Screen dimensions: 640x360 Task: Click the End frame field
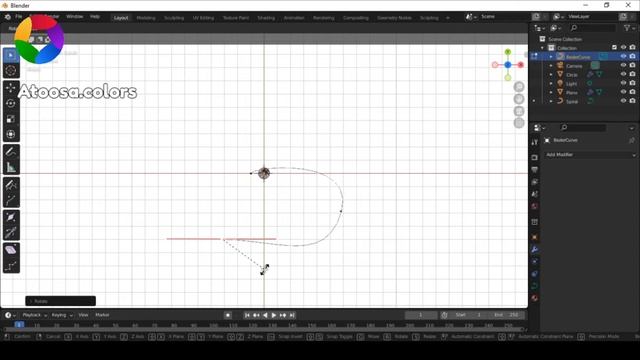(x=506, y=315)
